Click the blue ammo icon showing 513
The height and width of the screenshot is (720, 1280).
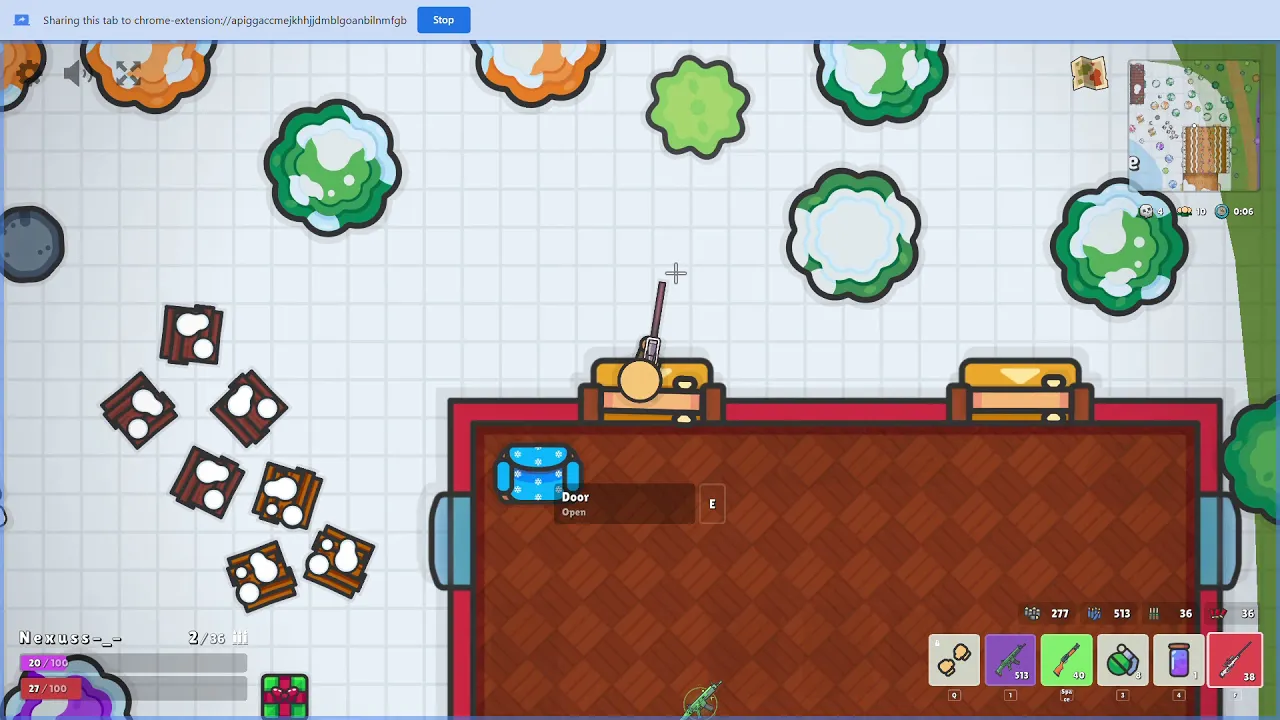(x=1094, y=613)
